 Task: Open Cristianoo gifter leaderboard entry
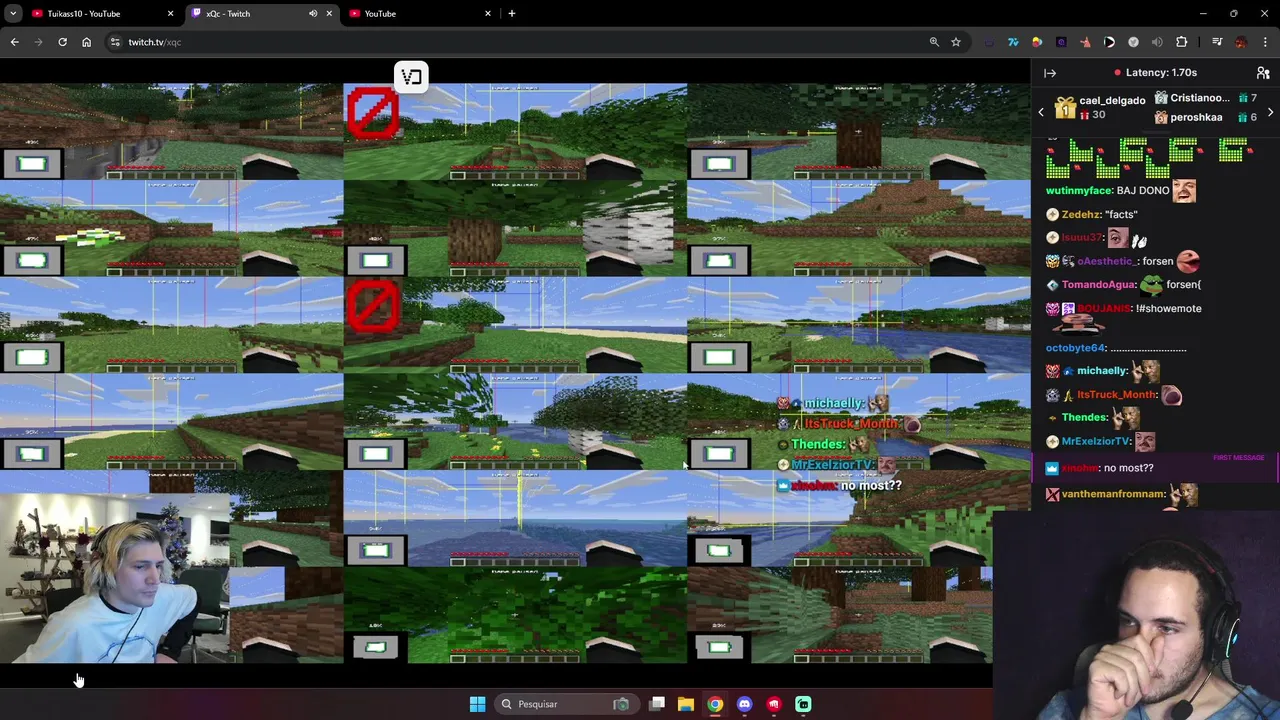1205,98
